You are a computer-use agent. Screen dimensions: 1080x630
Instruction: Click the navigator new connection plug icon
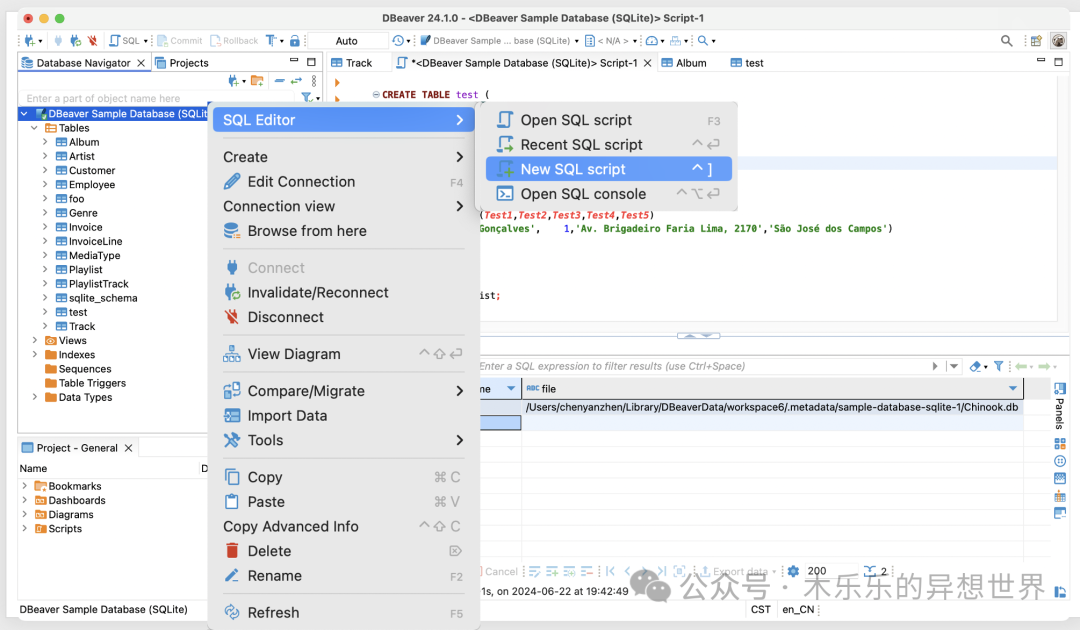pos(234,81)
